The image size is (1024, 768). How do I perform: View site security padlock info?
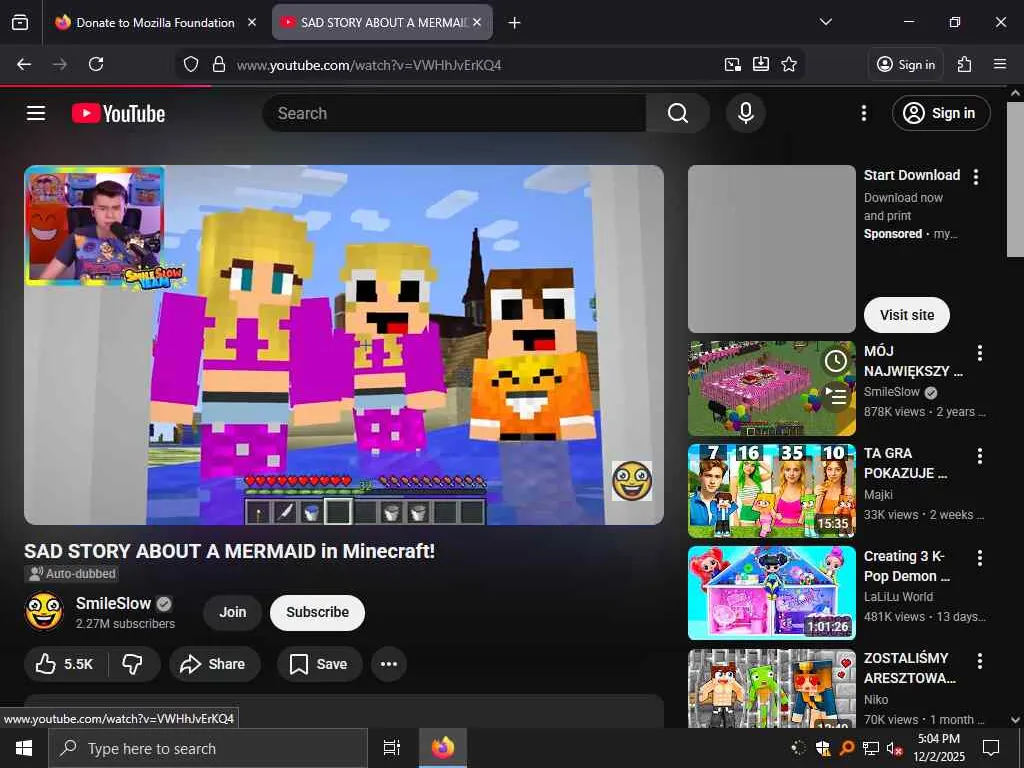click(x=219, y=64)
